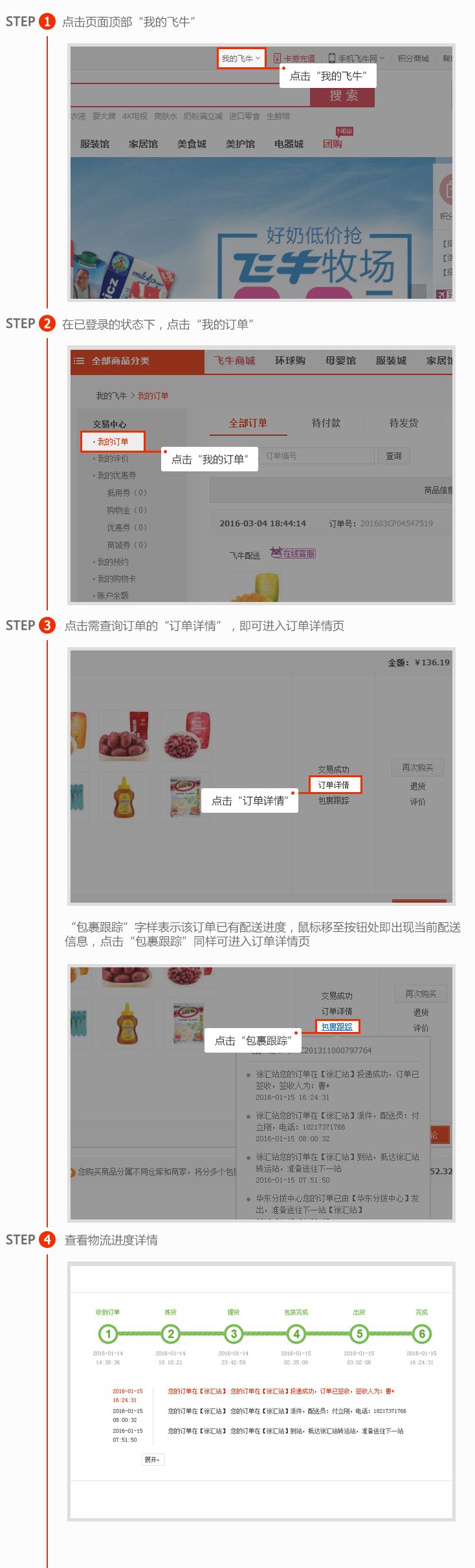Switch to the 待付款 tab
The image size is (475, 1568).
(326, 423)
